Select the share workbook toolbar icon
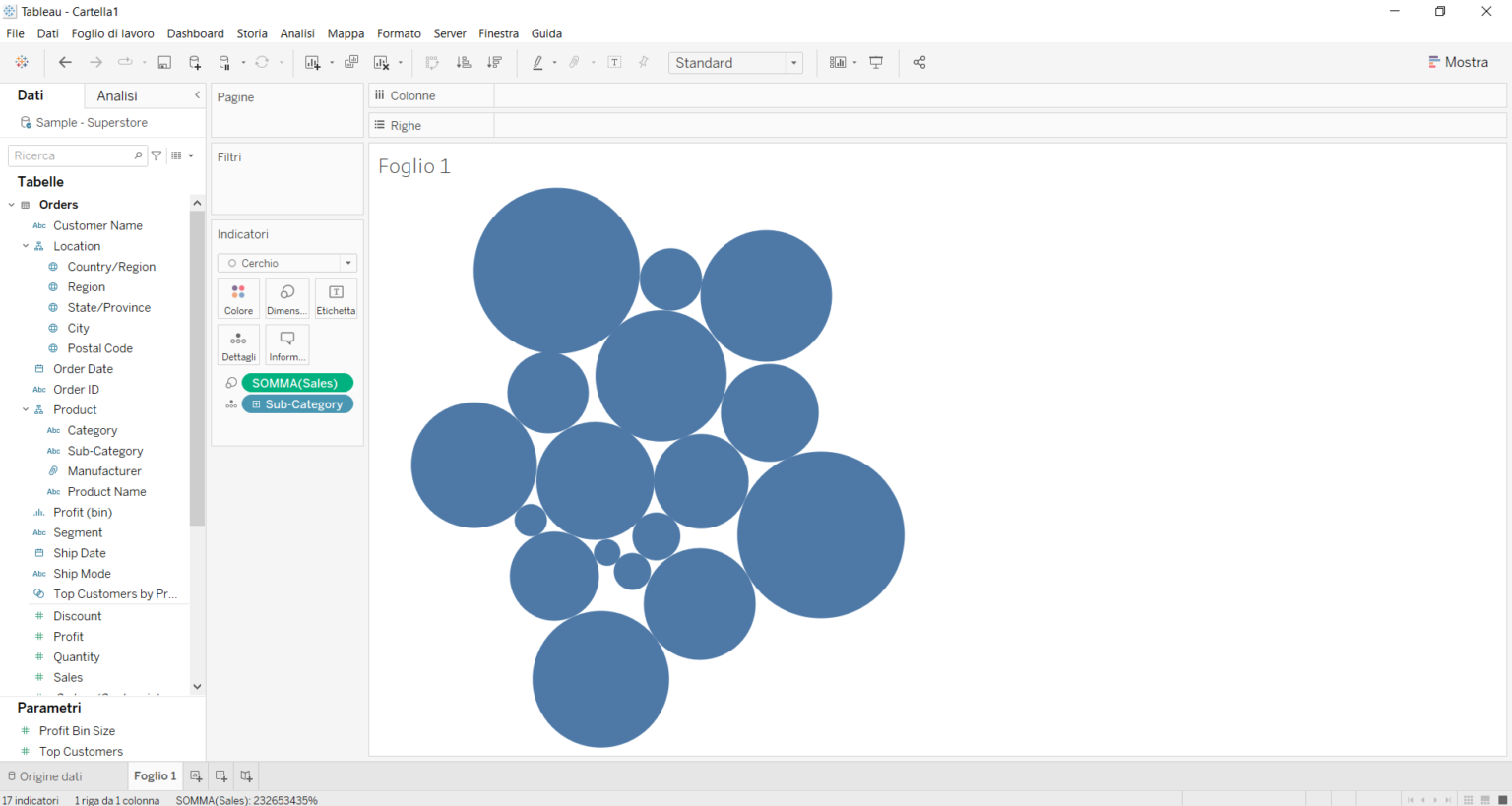Viewport: 1512px width, 806px height. (x=919, y=62)
